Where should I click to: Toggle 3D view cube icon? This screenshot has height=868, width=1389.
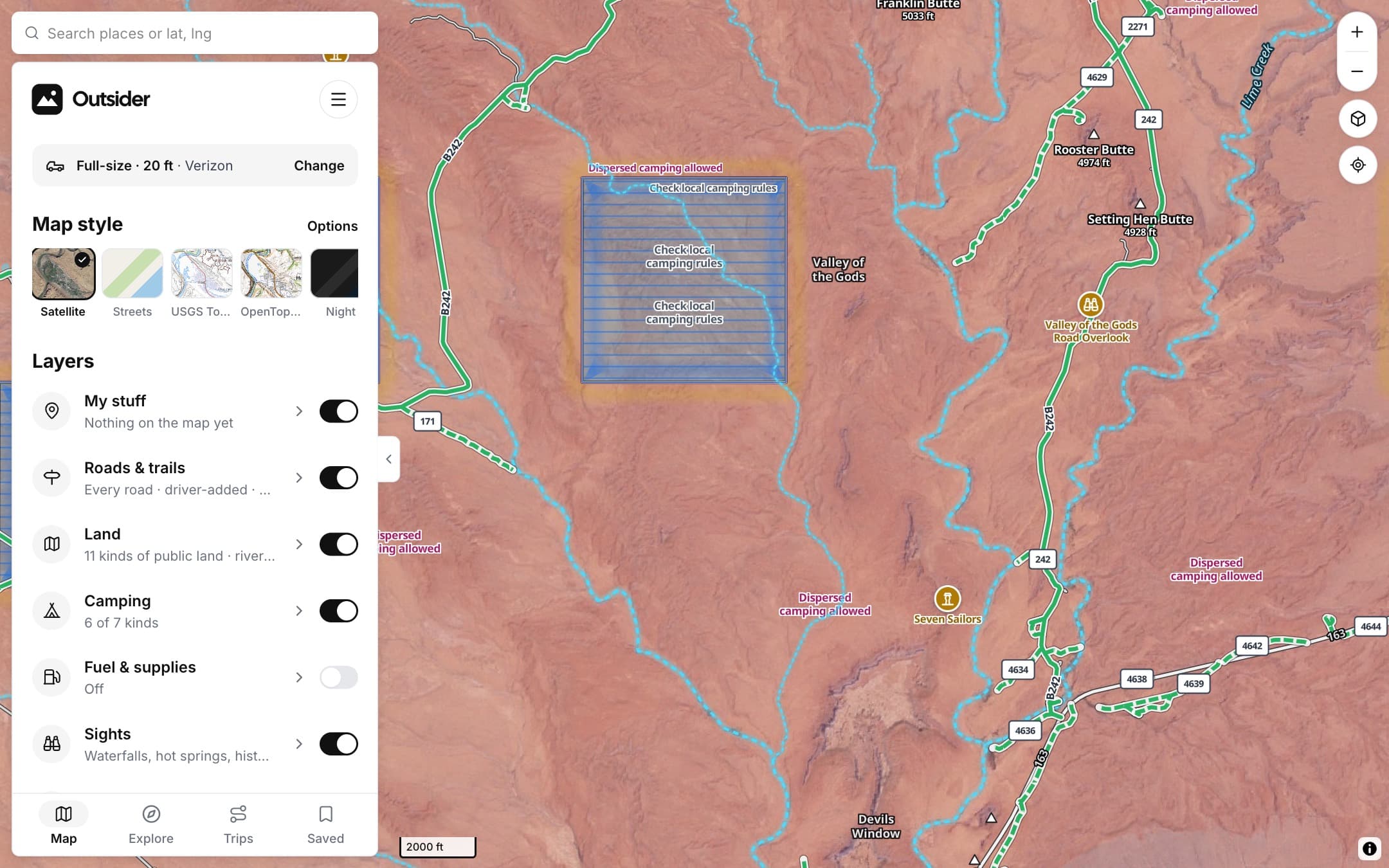pyautogui.click(x=1357, y=118)
